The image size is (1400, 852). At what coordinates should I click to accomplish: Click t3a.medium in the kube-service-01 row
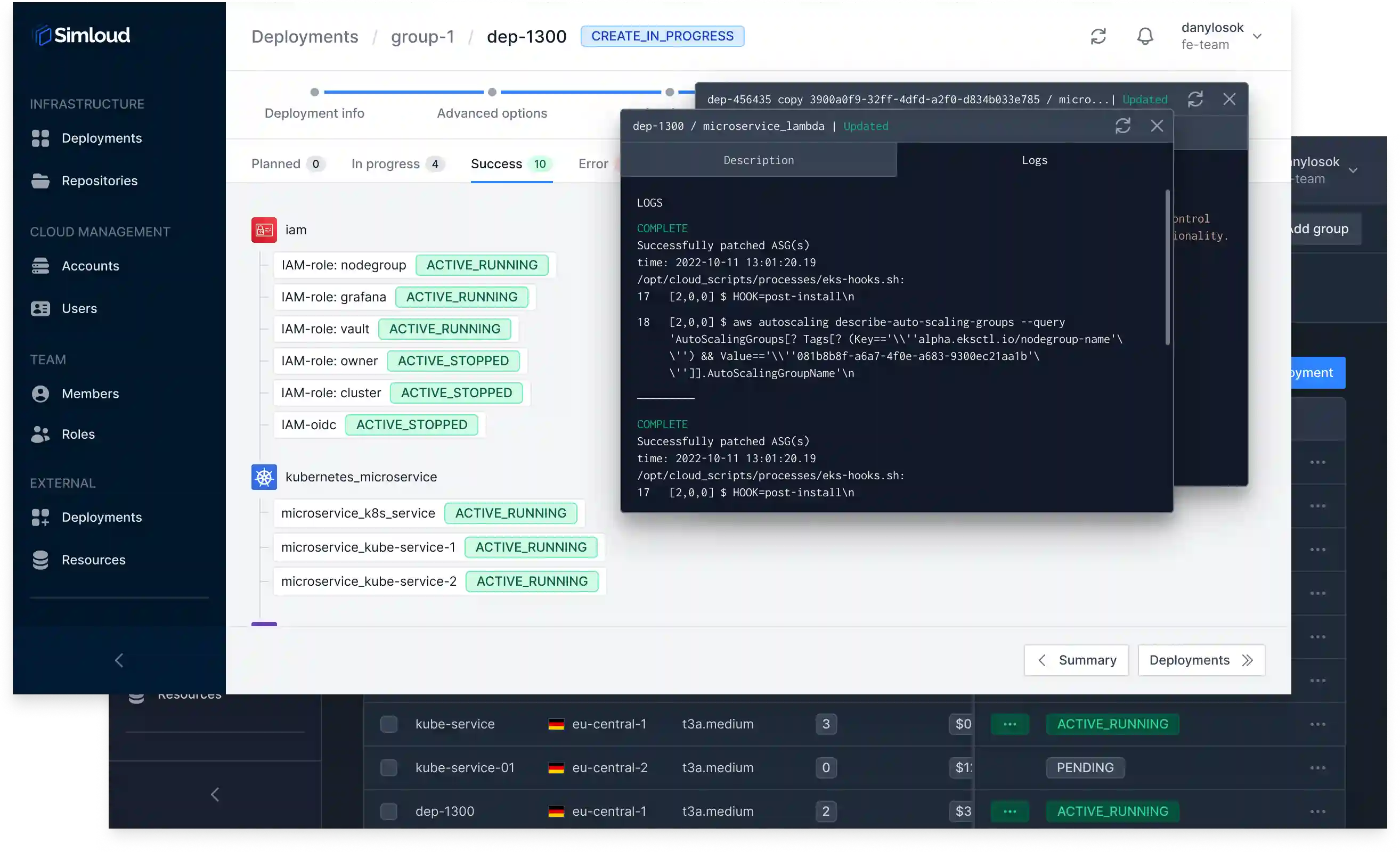(x=718, y=767)
